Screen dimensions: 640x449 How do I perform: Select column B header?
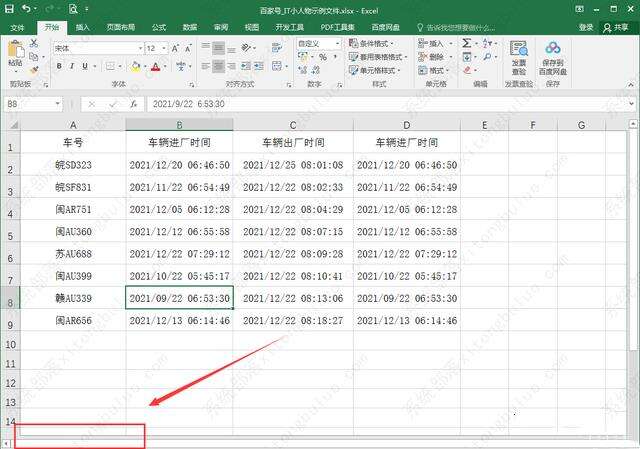click(x=179, y=125)
